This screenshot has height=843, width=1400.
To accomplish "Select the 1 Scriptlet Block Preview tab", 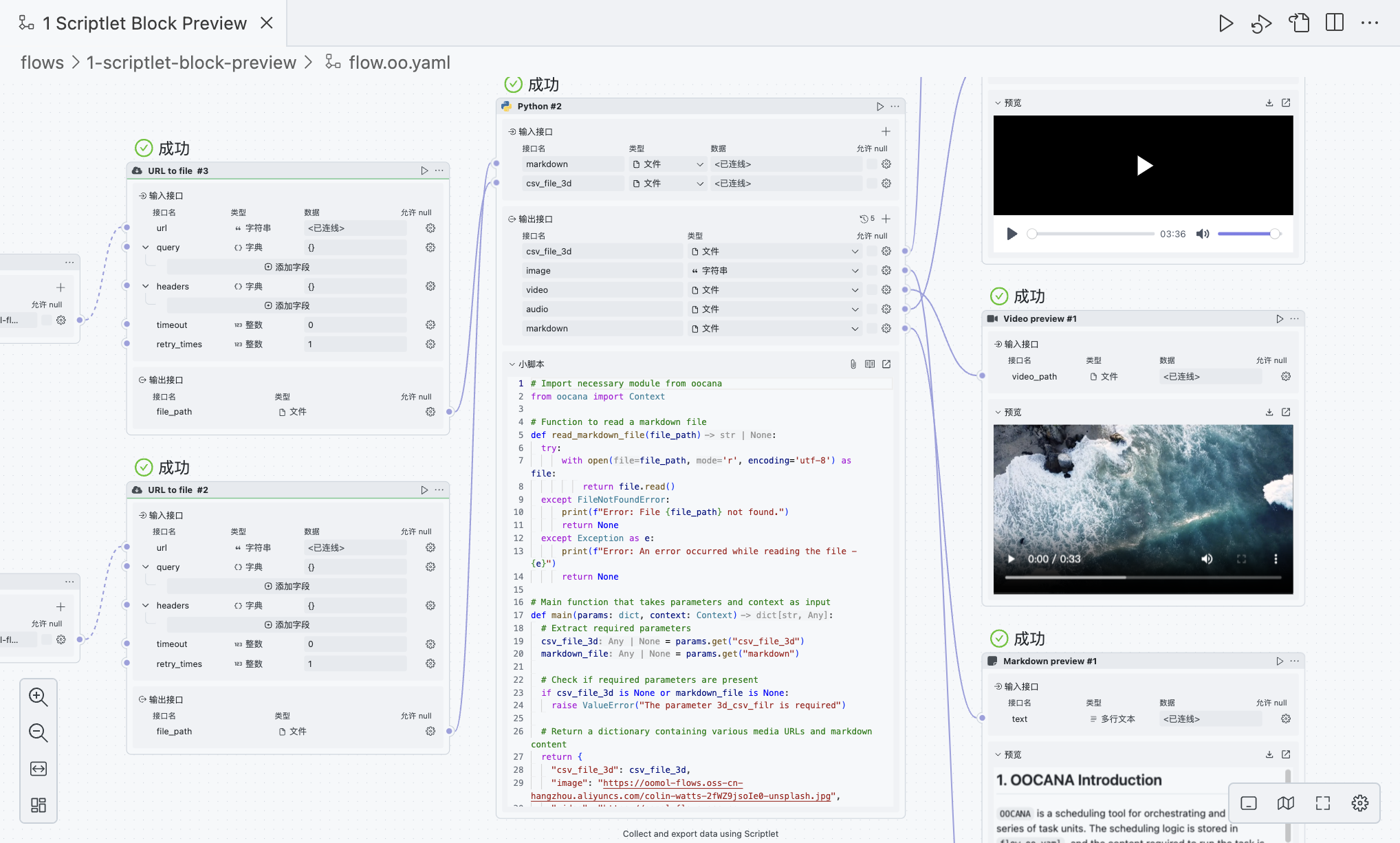I will tap(144, 23).
